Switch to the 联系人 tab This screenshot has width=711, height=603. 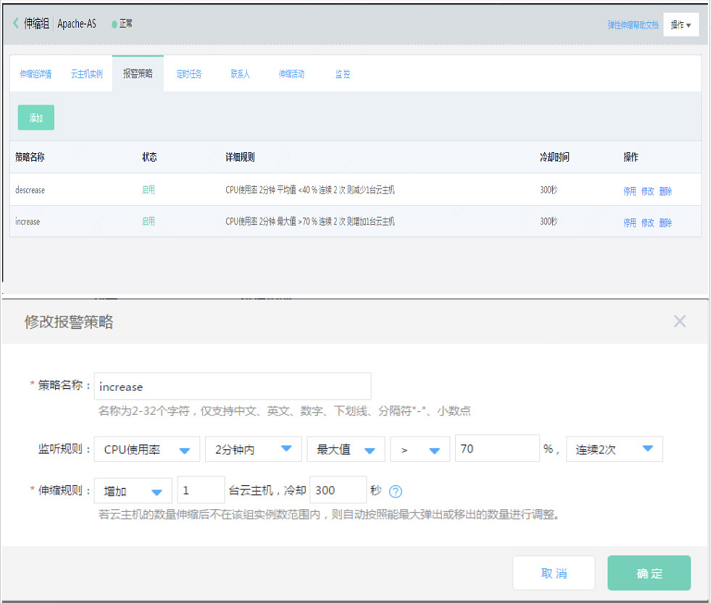click(240, 74)
